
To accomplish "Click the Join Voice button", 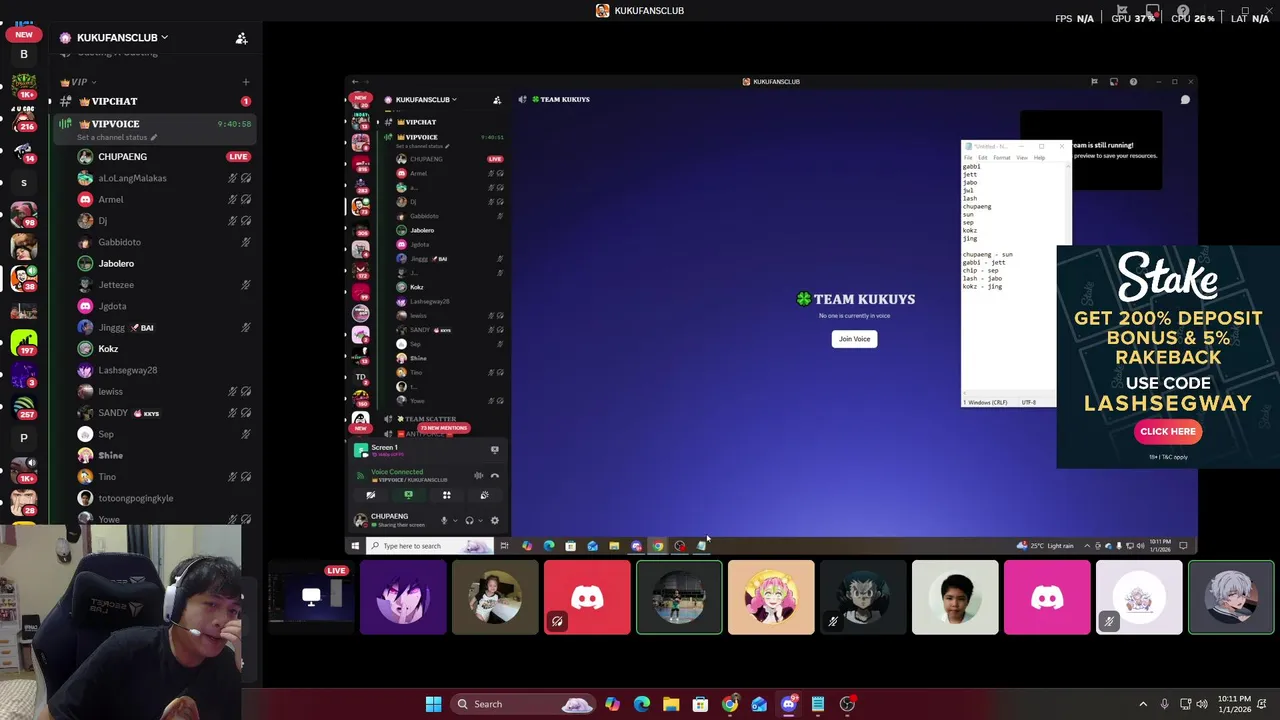I will point(854,339).
